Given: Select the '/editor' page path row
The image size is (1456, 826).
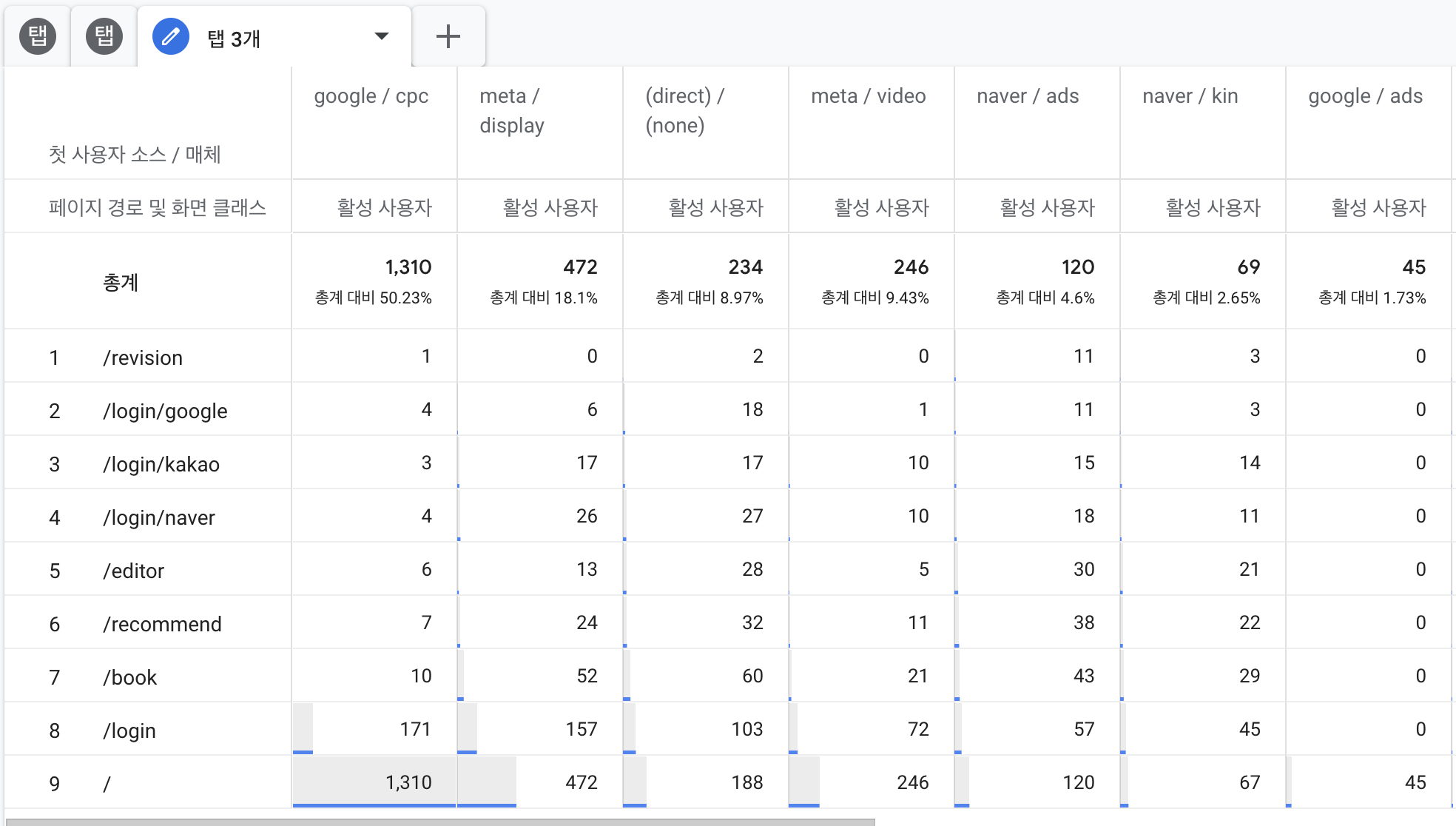Looking at the screenshot, I should click(133, 571).
